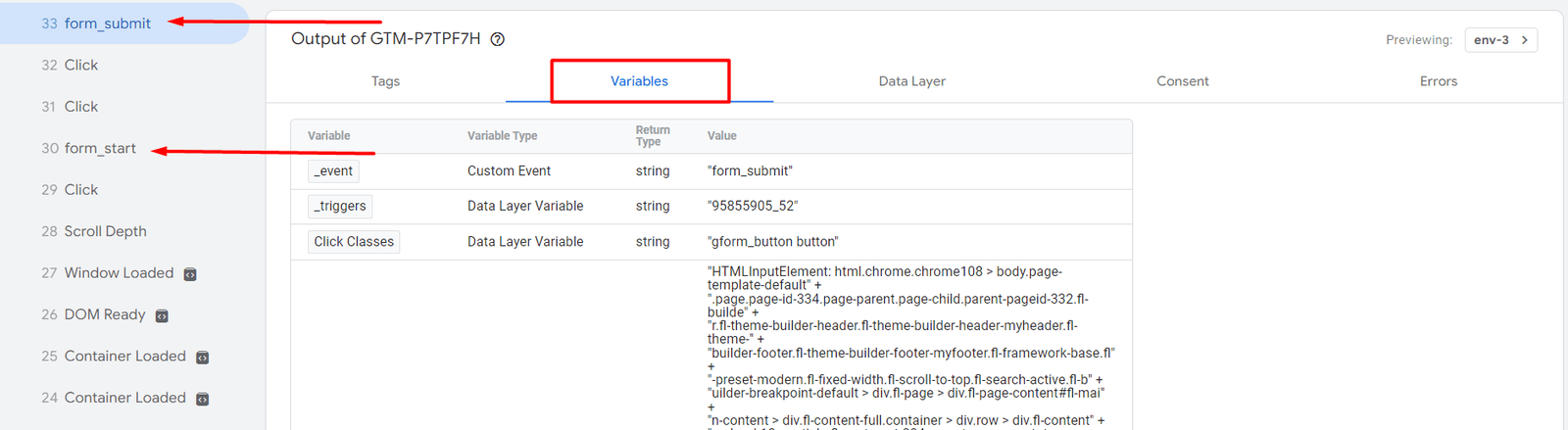This screenshot has height=430, width=1568.
Task: Click the Output of GTM-P7TPF7H heading
Action: [386, 39]
